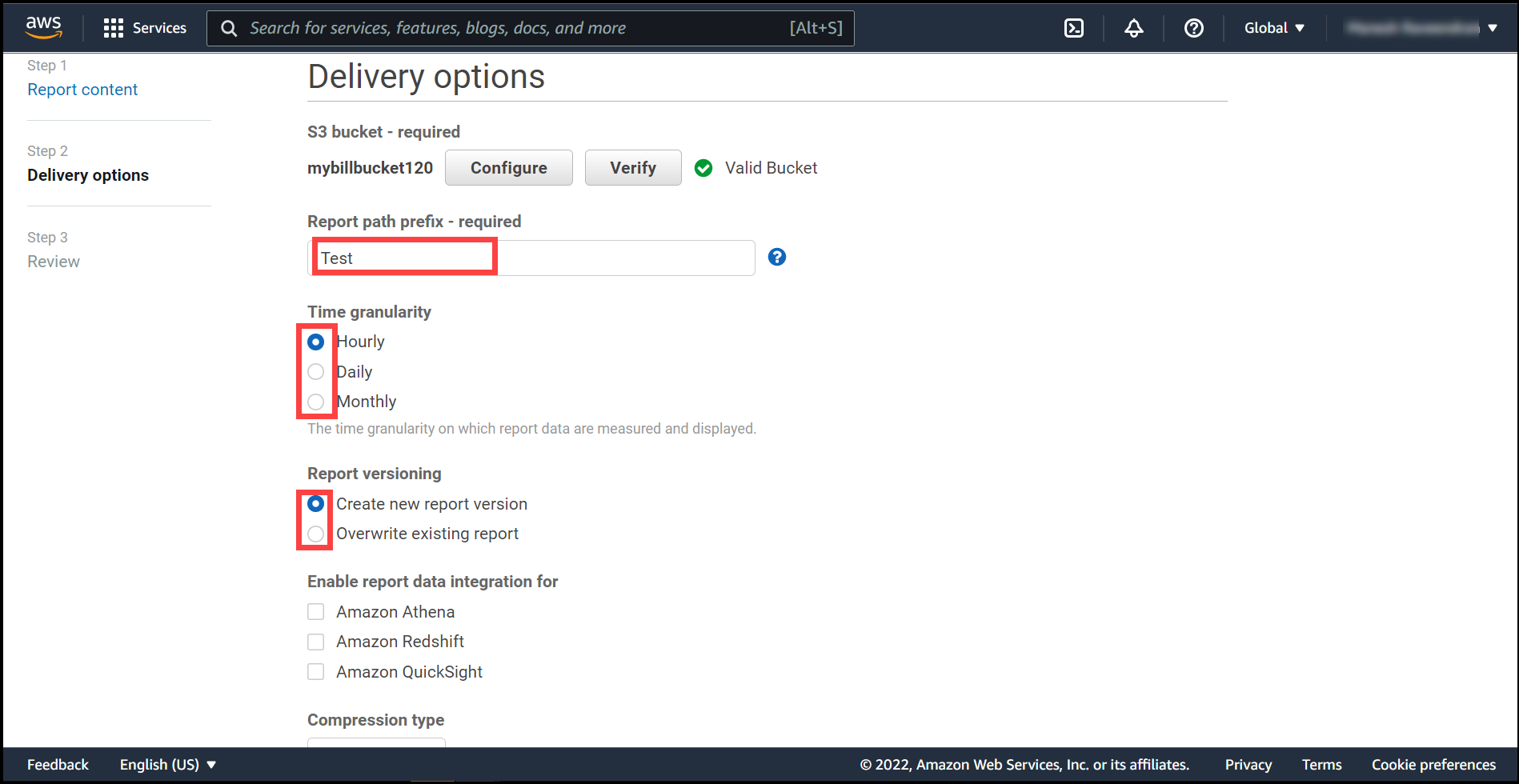
Task: Open the Feedback link
Action: 58,765
